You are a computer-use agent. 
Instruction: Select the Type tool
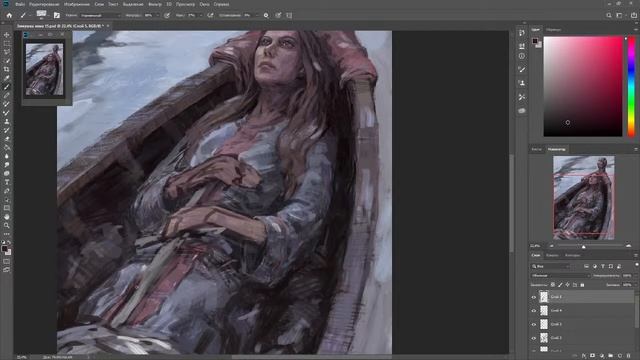[x=7, y=182]
